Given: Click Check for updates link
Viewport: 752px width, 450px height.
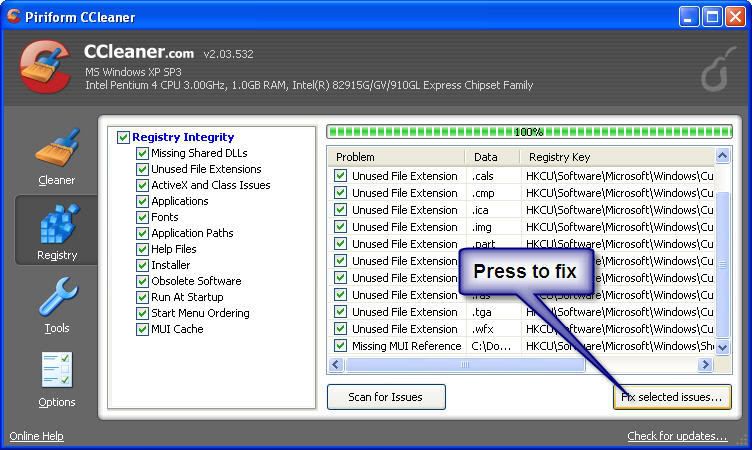Looking at the screenshot, I should pos(677,436).
